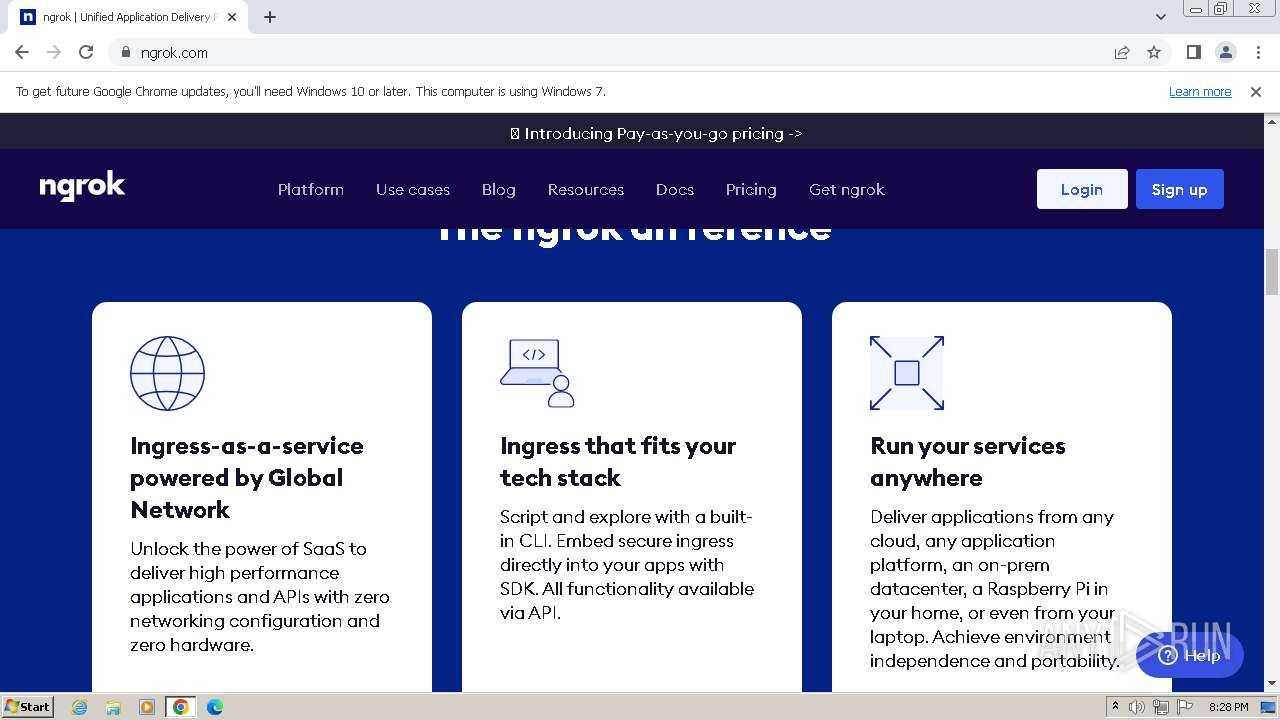Open Microsoft Edge from taskbar
The width and height of the screenshot is (1280, 720).
point(215,707)
